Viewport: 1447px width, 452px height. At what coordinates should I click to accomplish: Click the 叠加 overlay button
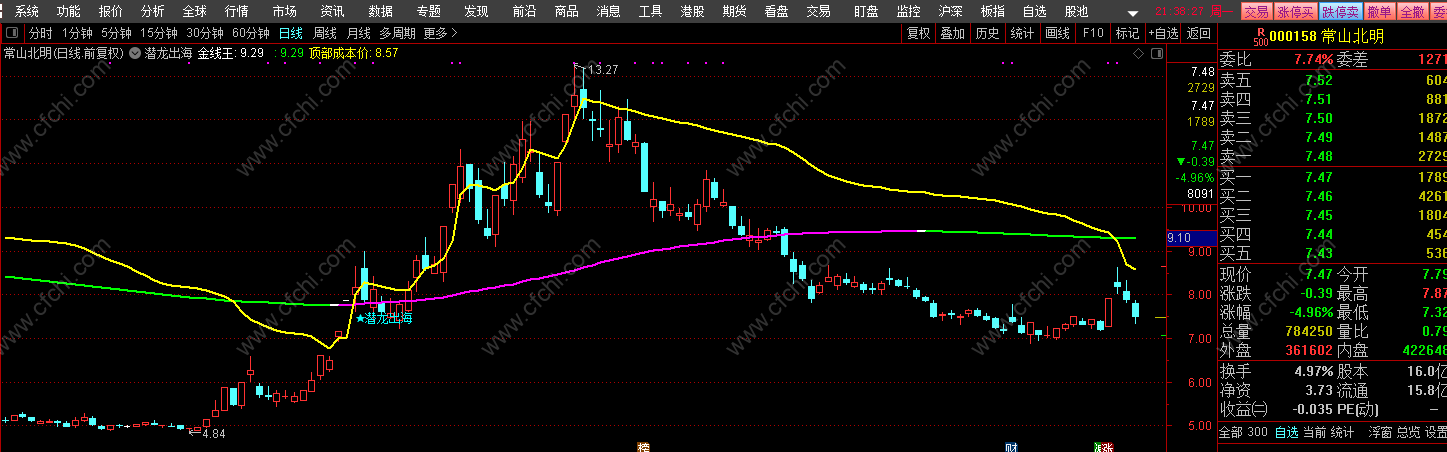953,33
